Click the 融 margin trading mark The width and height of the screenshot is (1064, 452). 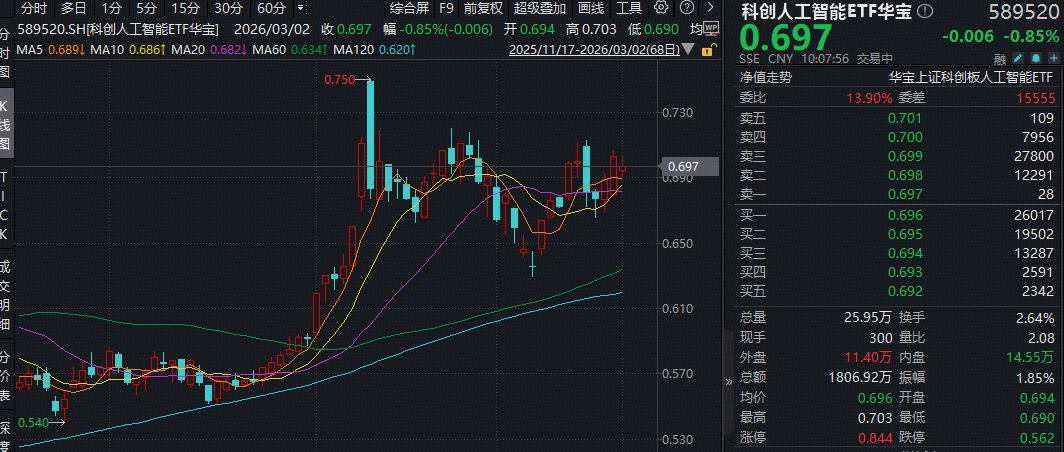[1000, 58]
